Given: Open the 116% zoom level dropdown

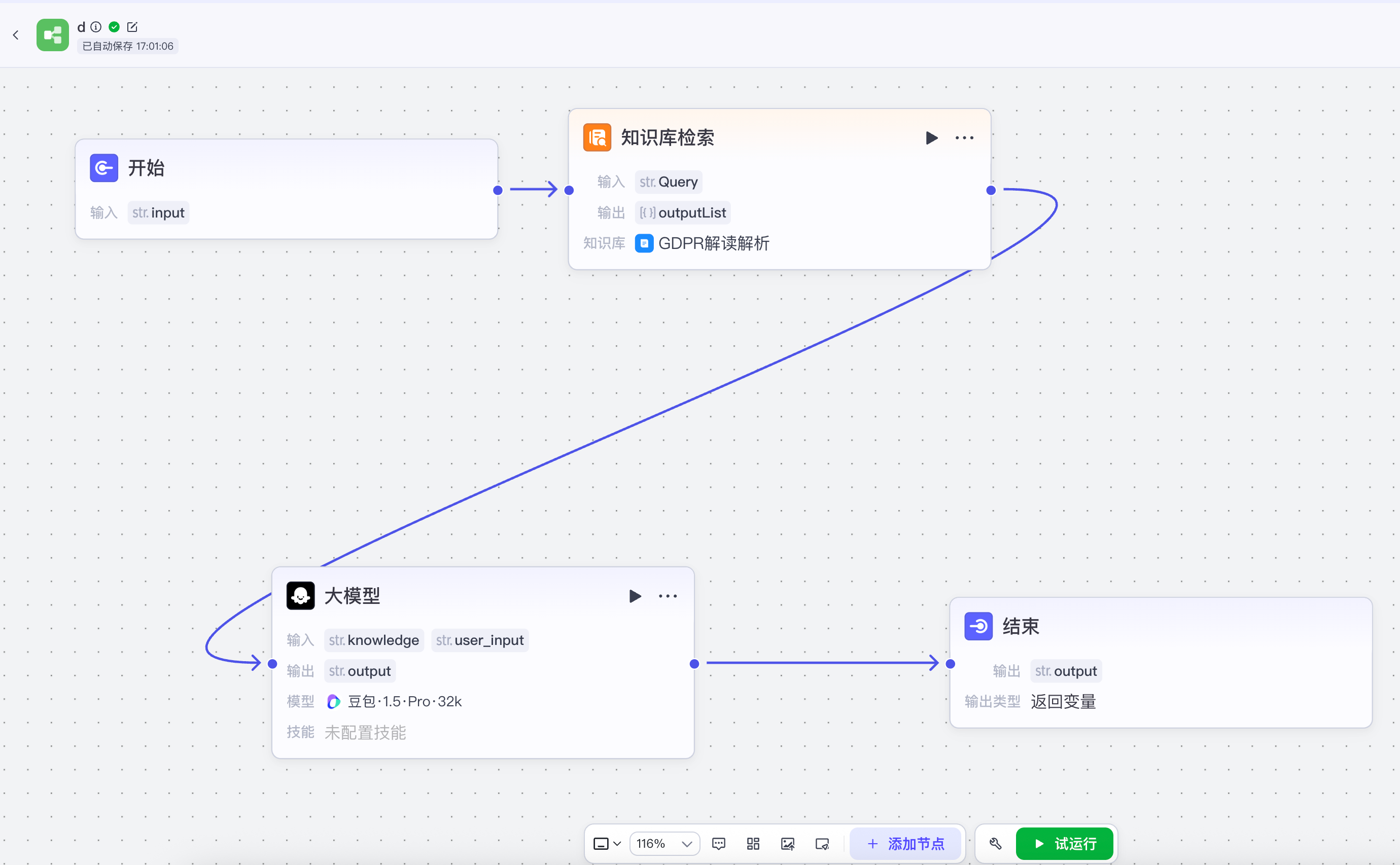Looking at the screenshot, I should pos(664,844).
